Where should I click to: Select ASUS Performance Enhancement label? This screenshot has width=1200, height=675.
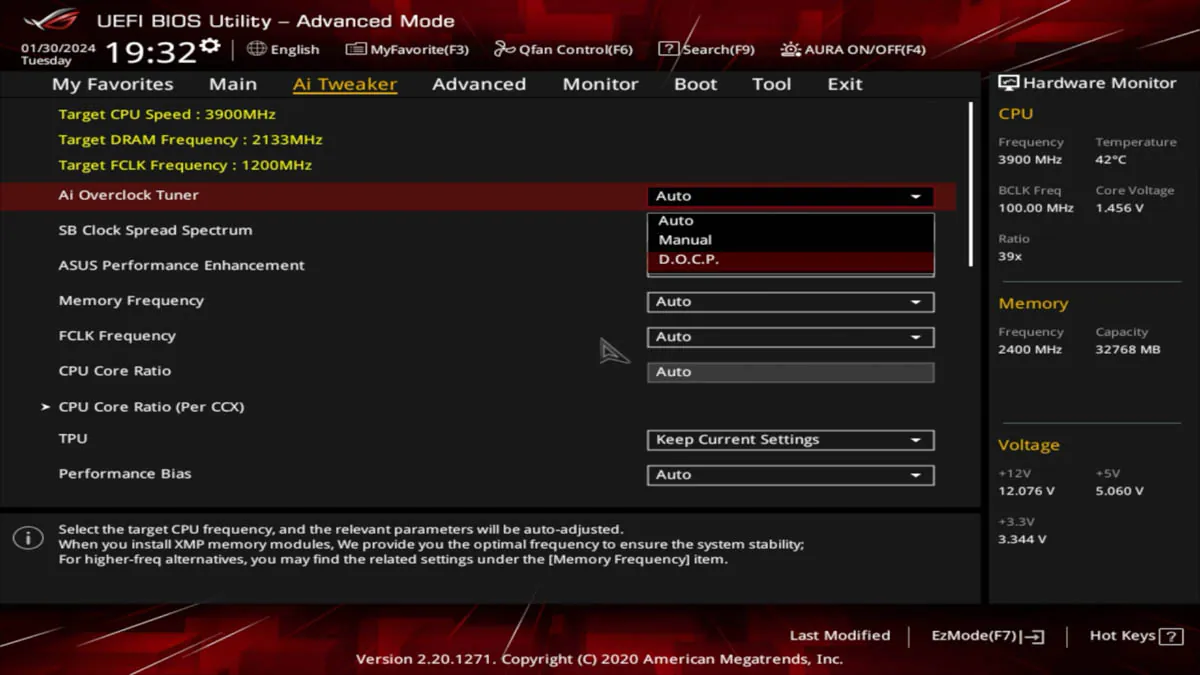pos(182,266)
